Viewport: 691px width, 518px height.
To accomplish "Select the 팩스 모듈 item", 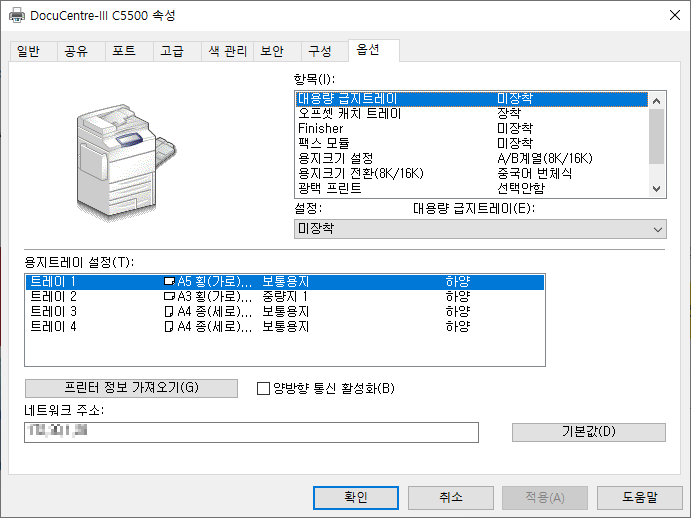I will pyautogui.click(x=472, y=144).
